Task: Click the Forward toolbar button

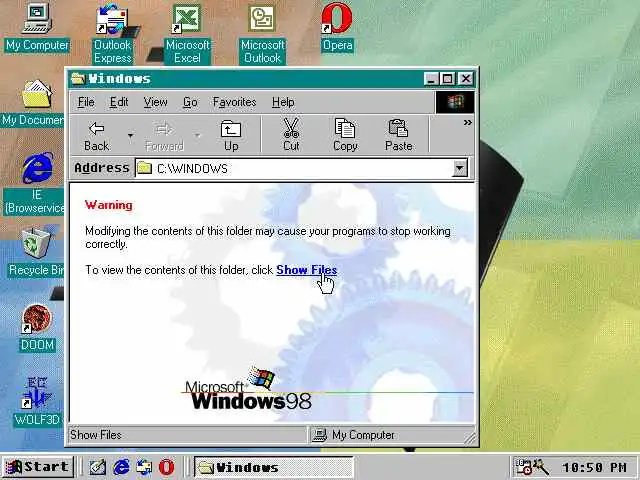Action: 164,136
